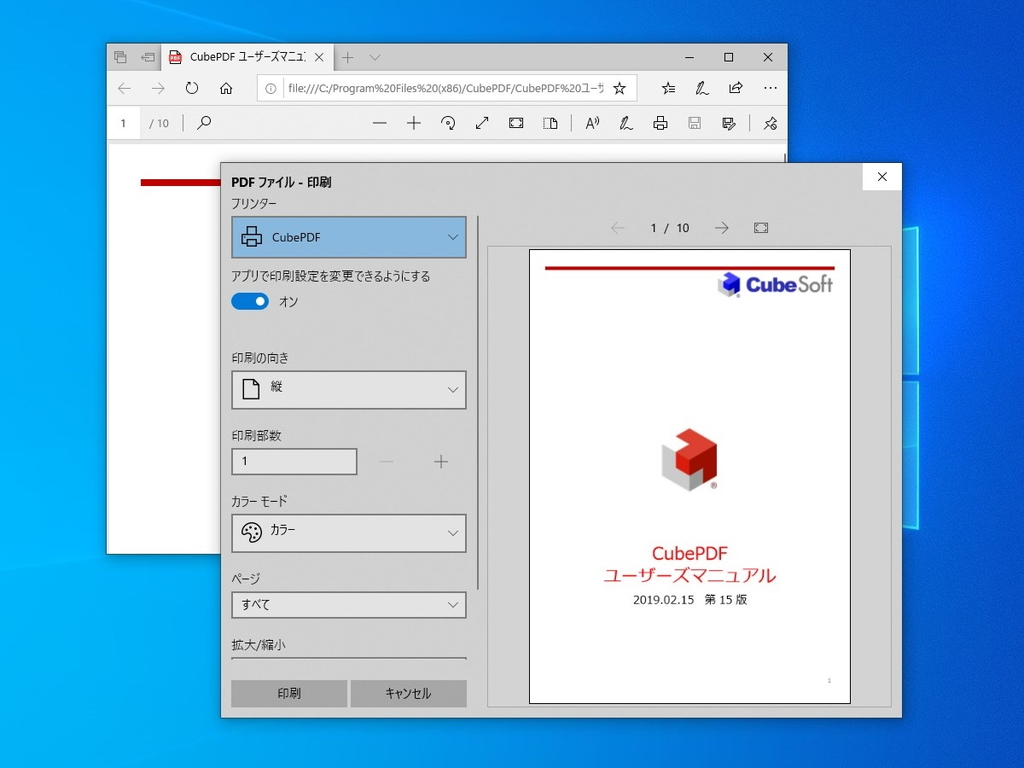Save the PDF with the save icon
Image resolution: width=1024 pixels, height=768 pixels.
(x=694, y=122)
